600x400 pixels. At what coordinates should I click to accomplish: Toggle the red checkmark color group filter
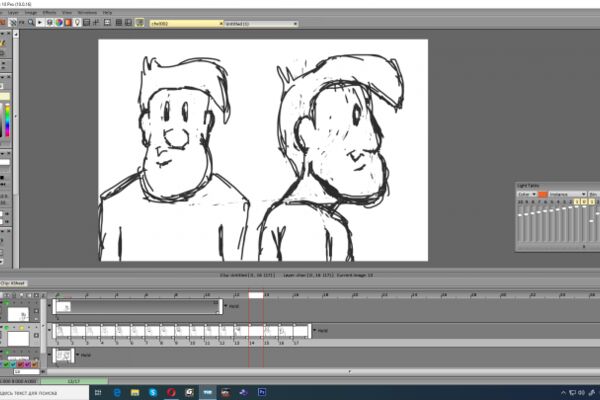click(20, 364)
